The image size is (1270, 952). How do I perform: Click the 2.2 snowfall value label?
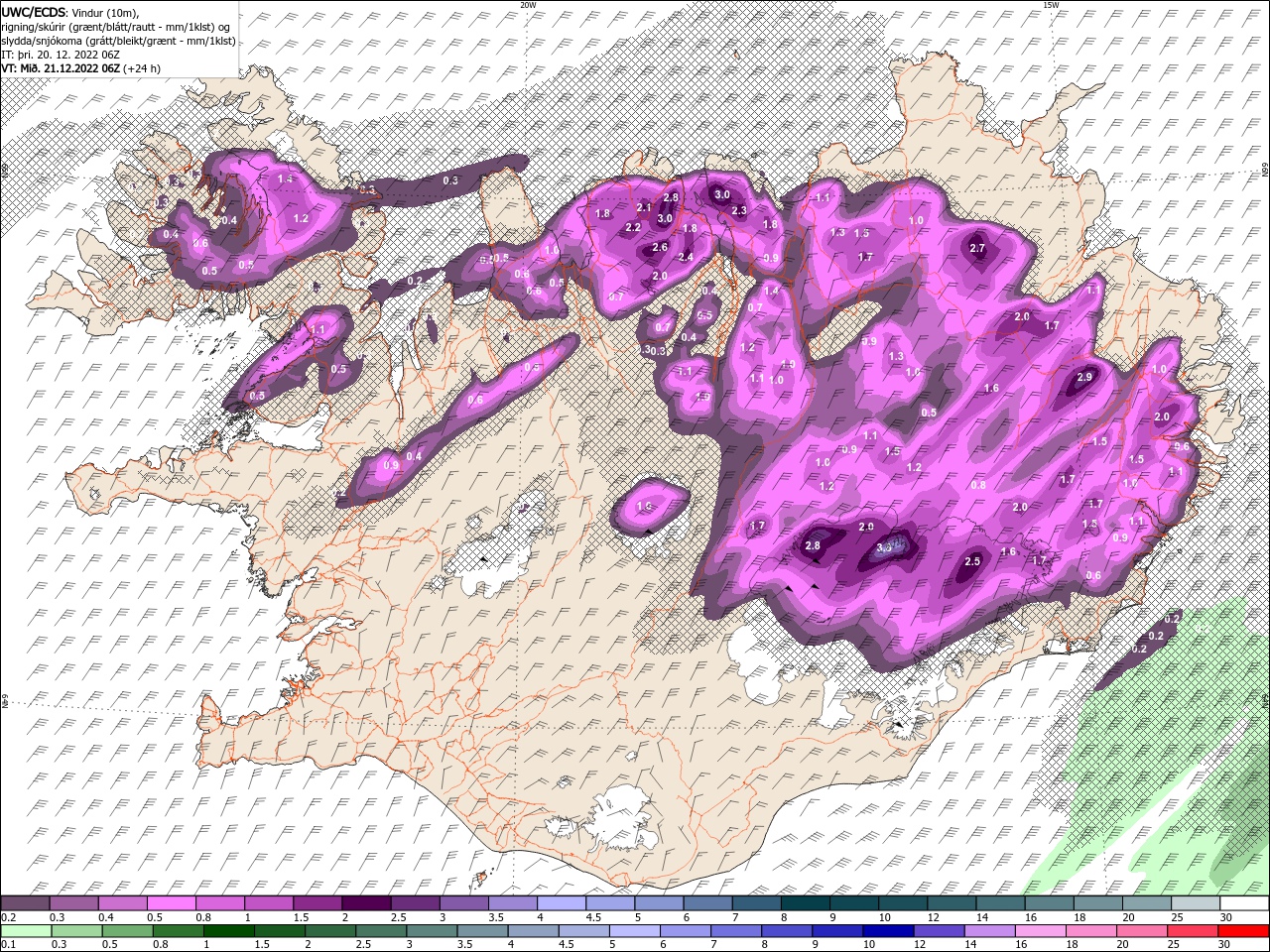click(x=633, y=227)
